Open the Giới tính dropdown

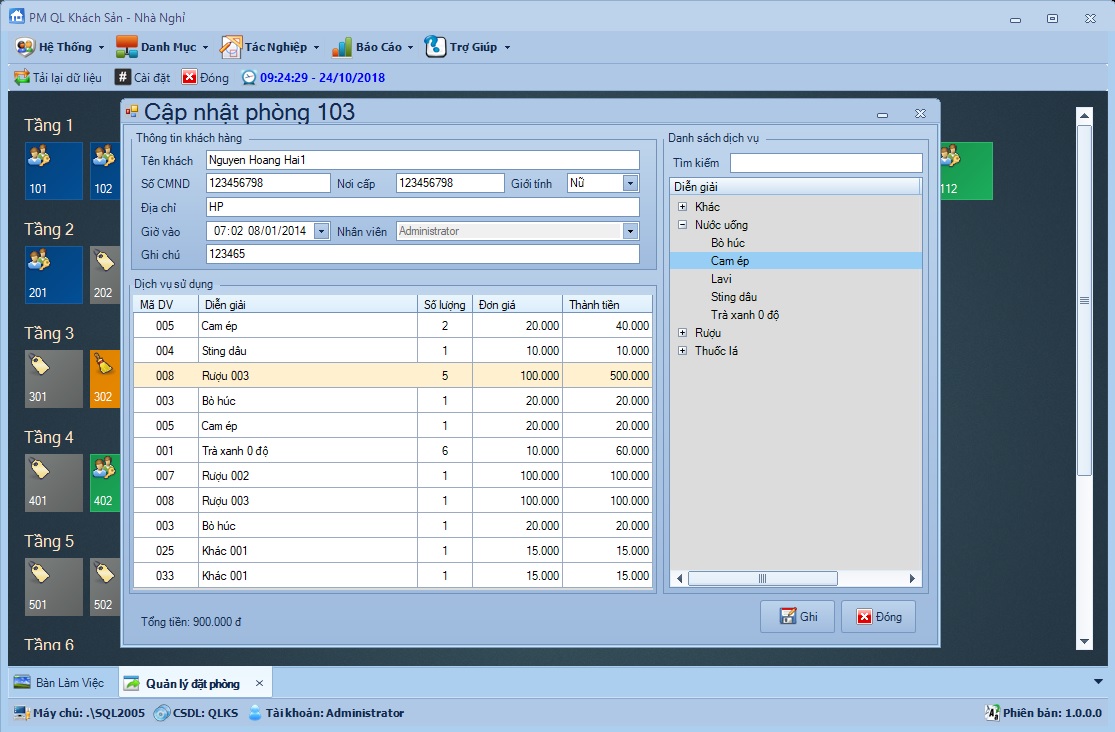click(629, 183)
